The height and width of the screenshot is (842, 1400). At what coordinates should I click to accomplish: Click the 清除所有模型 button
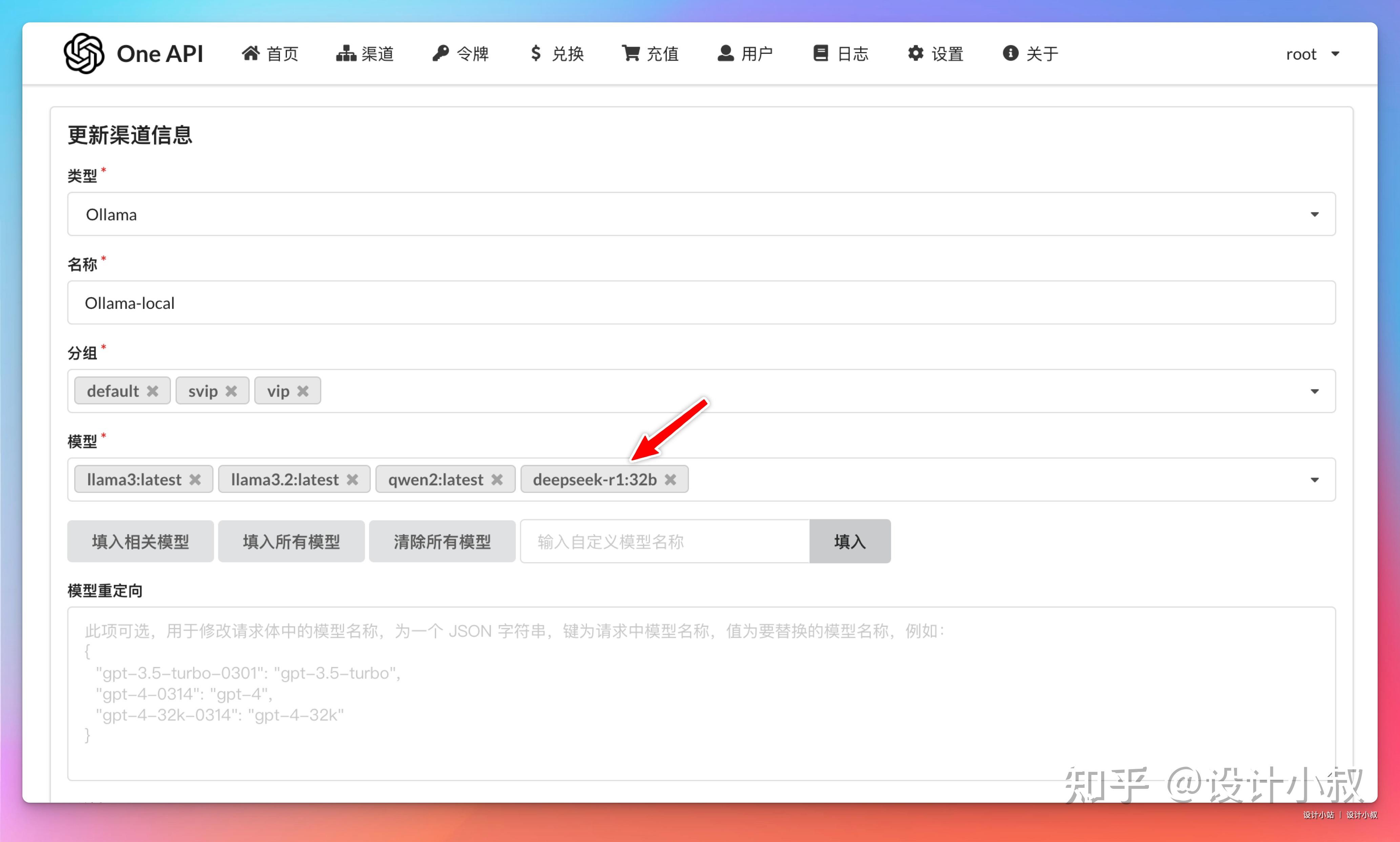[442, 541]
